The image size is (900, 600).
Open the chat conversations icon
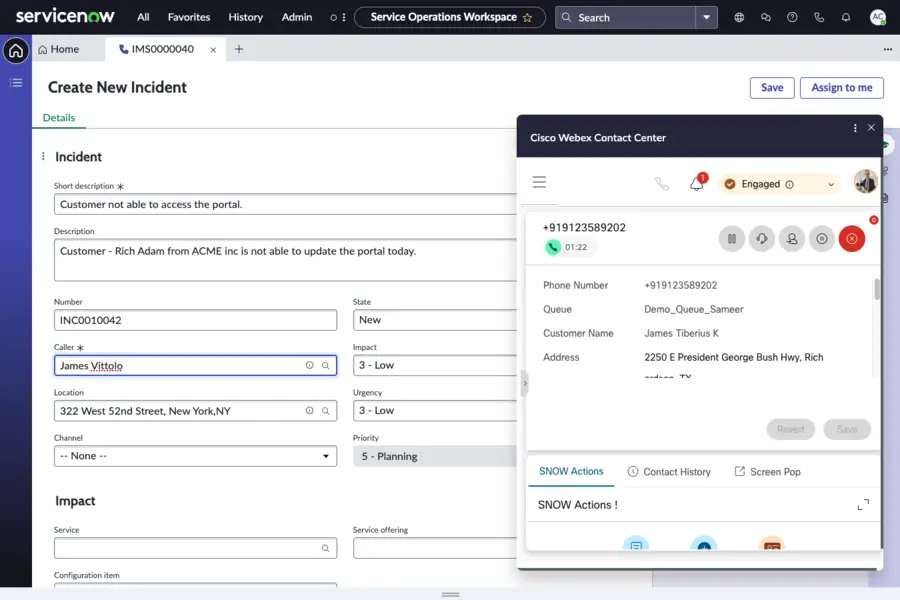[766, 17]
